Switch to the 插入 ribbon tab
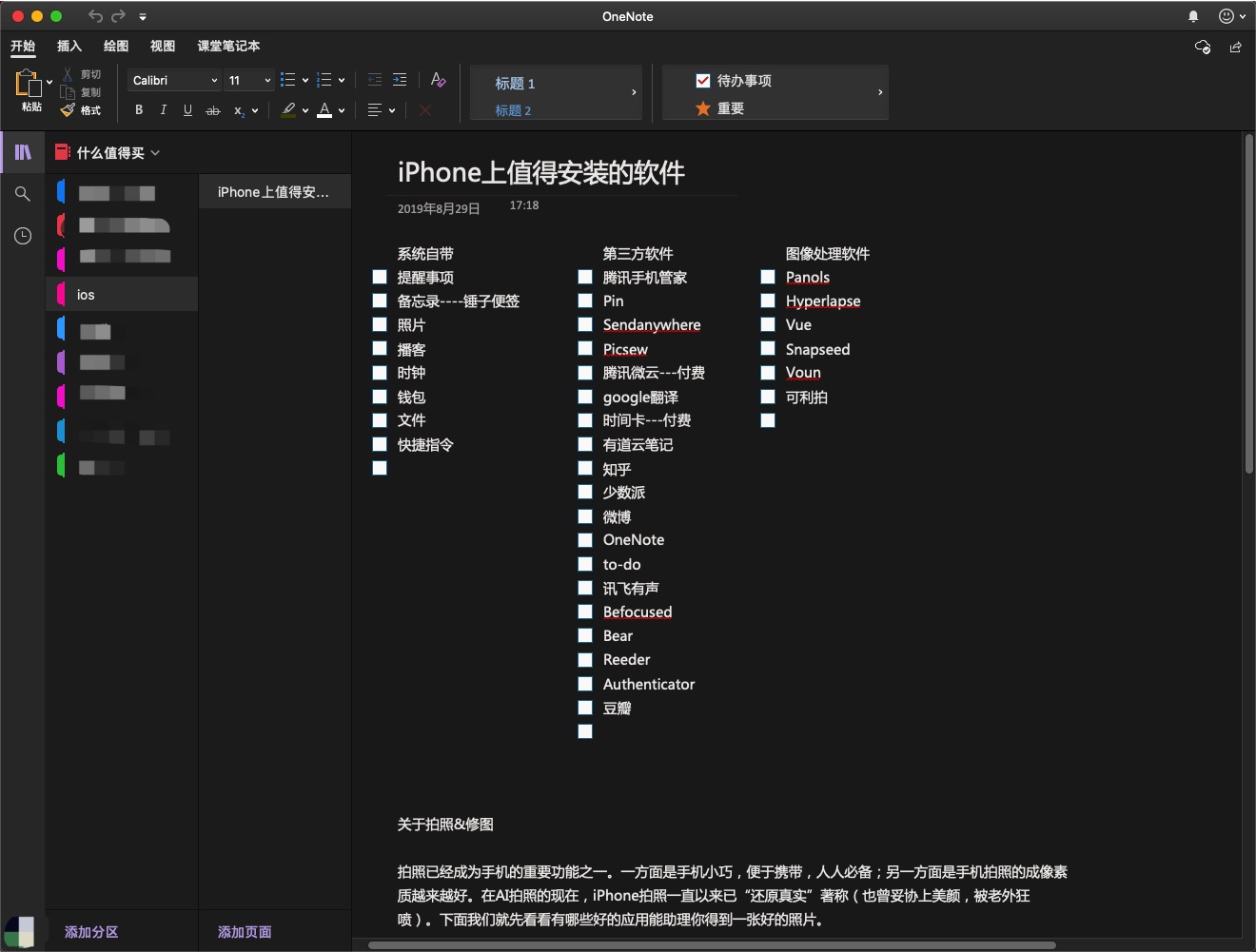The image size is (1256, 952). point(69,46)
